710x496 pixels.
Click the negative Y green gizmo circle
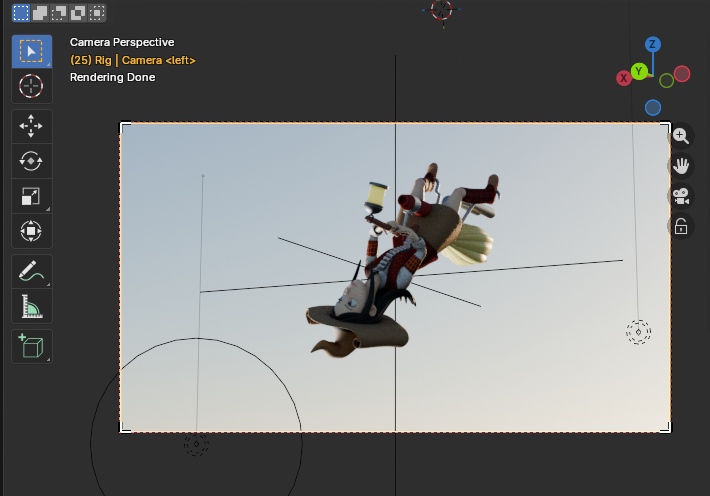[x=666, y=81]
